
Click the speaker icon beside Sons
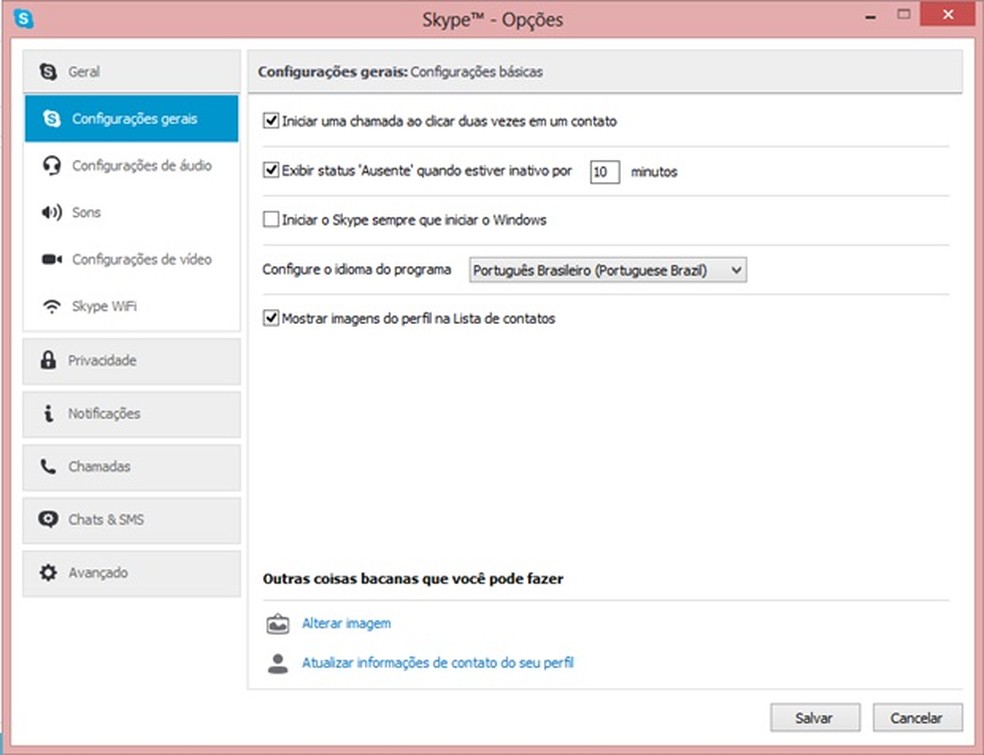(x=52, y=213)
